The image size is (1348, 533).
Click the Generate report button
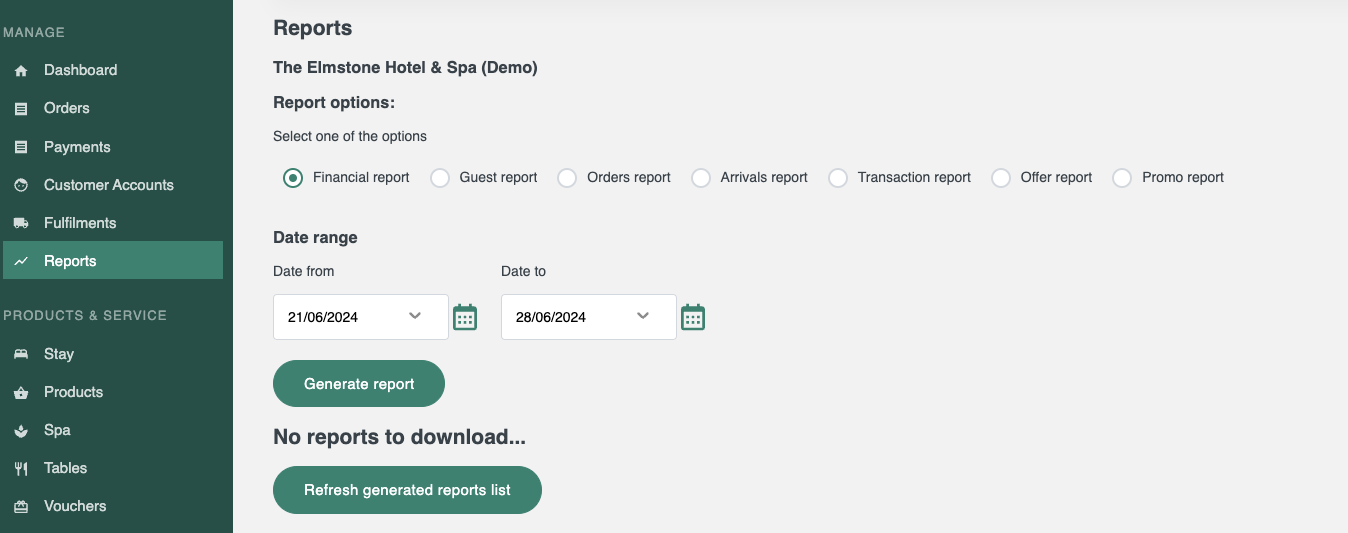359,384
